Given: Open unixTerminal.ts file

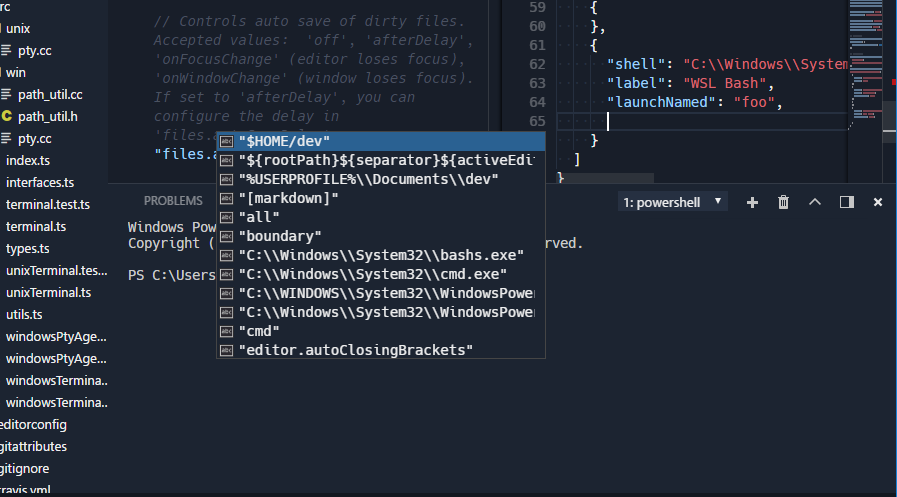Looking at the screenshot, I should tap(49, 293).
